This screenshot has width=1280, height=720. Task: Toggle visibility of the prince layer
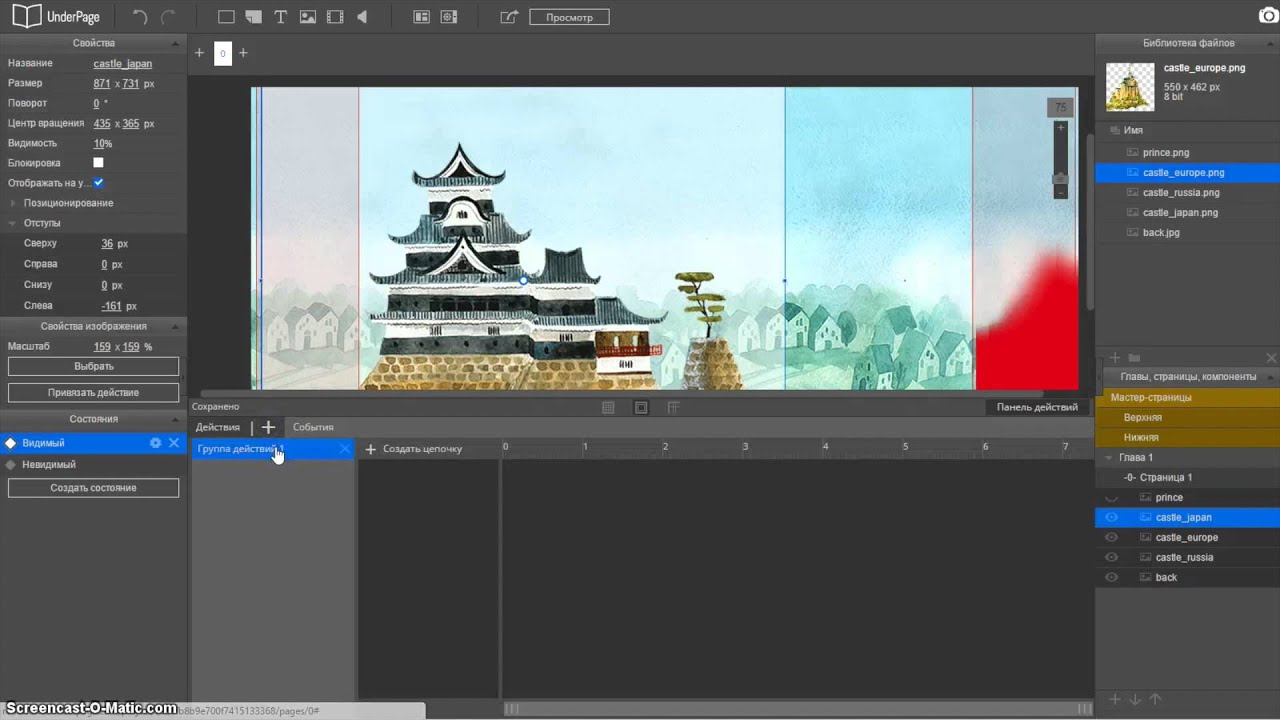tap(1111, 497)
